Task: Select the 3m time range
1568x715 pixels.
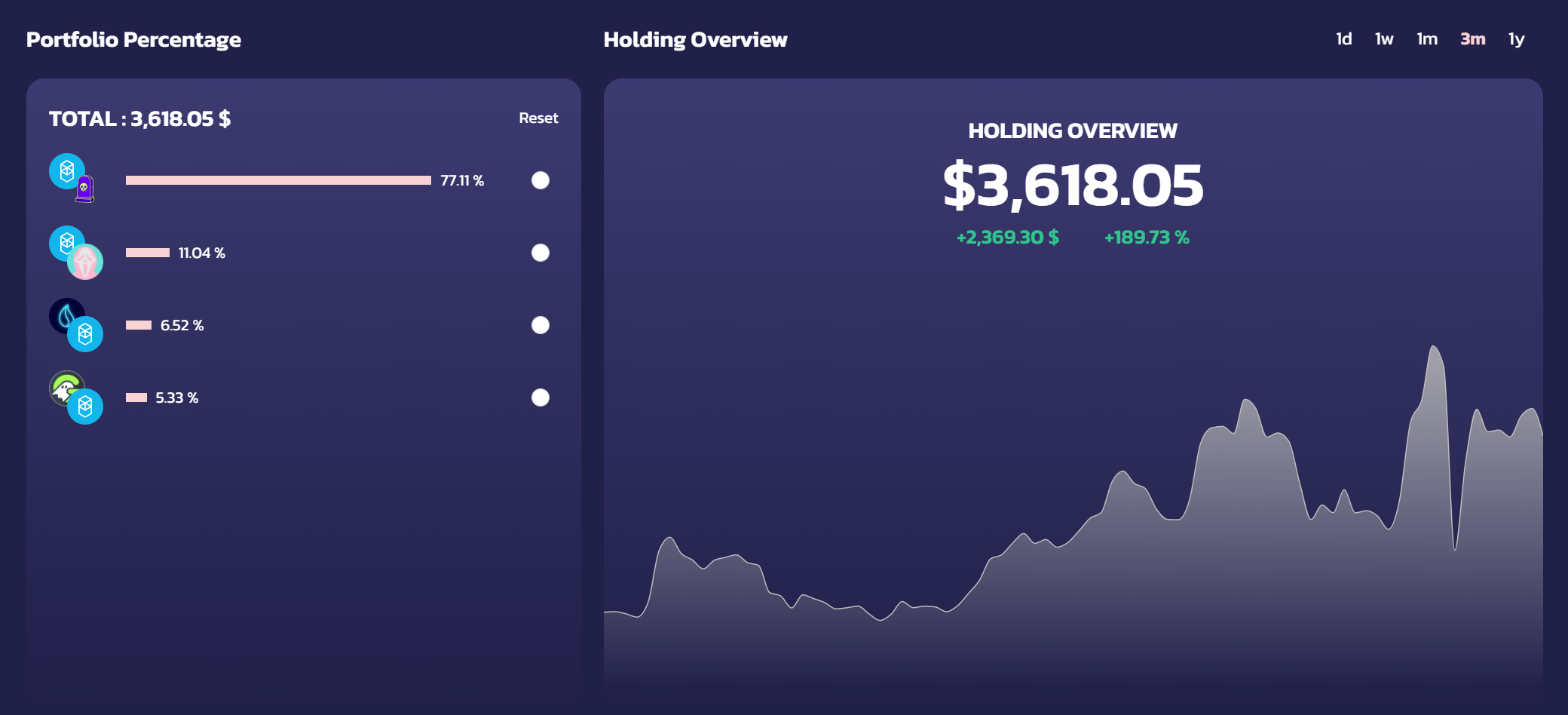Action: (1473, 39)
